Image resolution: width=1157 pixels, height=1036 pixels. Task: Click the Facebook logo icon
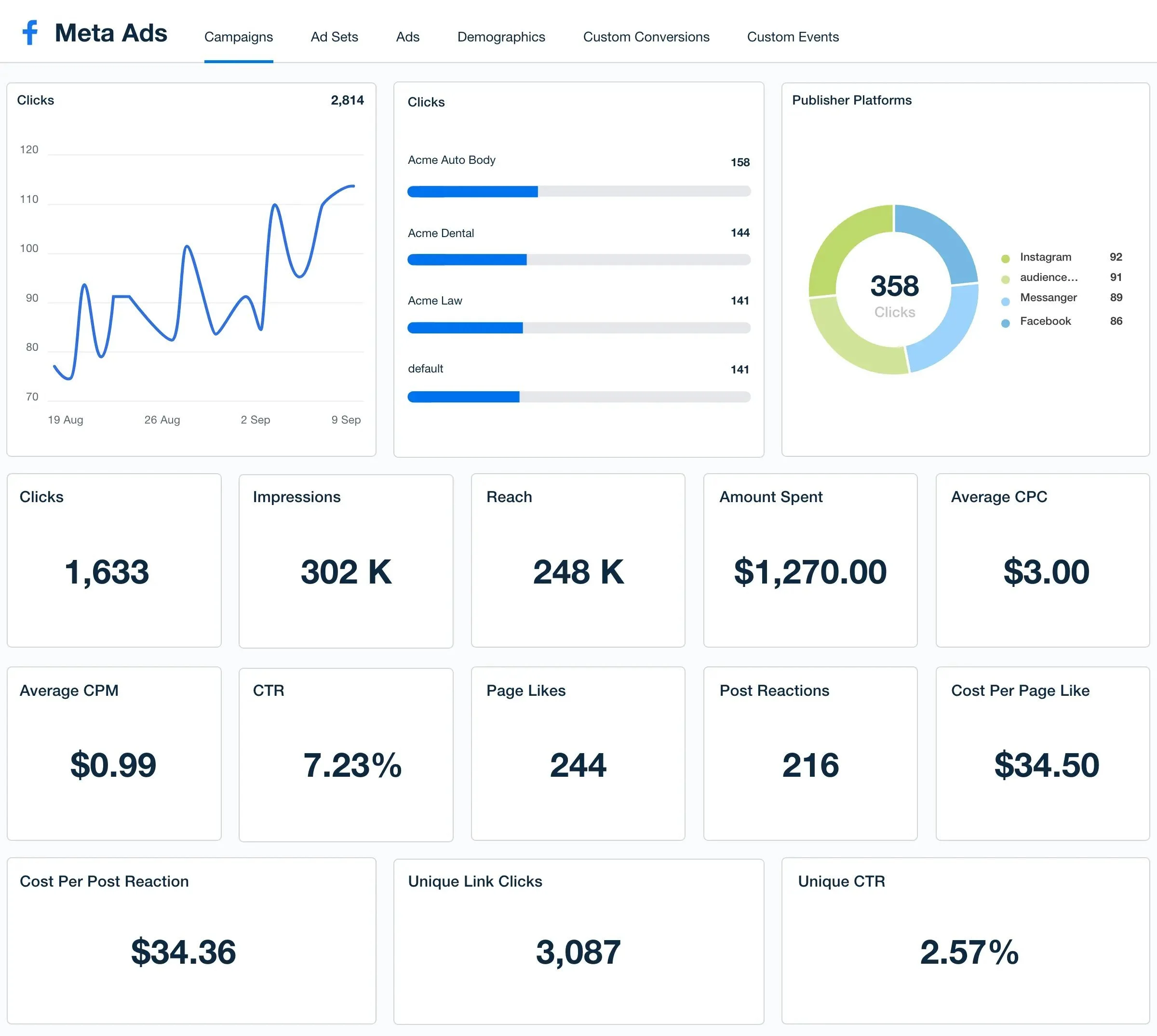(x=30, y=33)
